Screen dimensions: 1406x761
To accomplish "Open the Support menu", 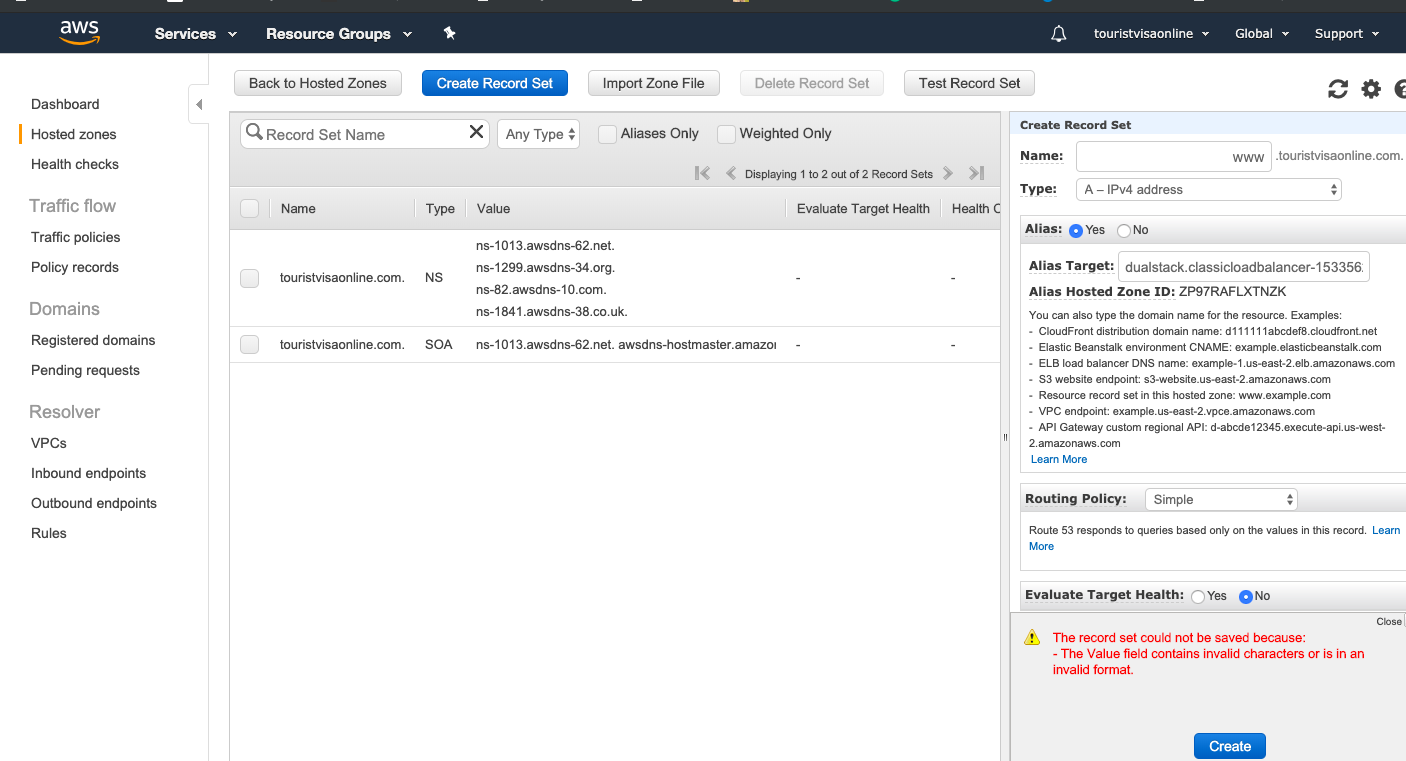I will (1347, 34).
